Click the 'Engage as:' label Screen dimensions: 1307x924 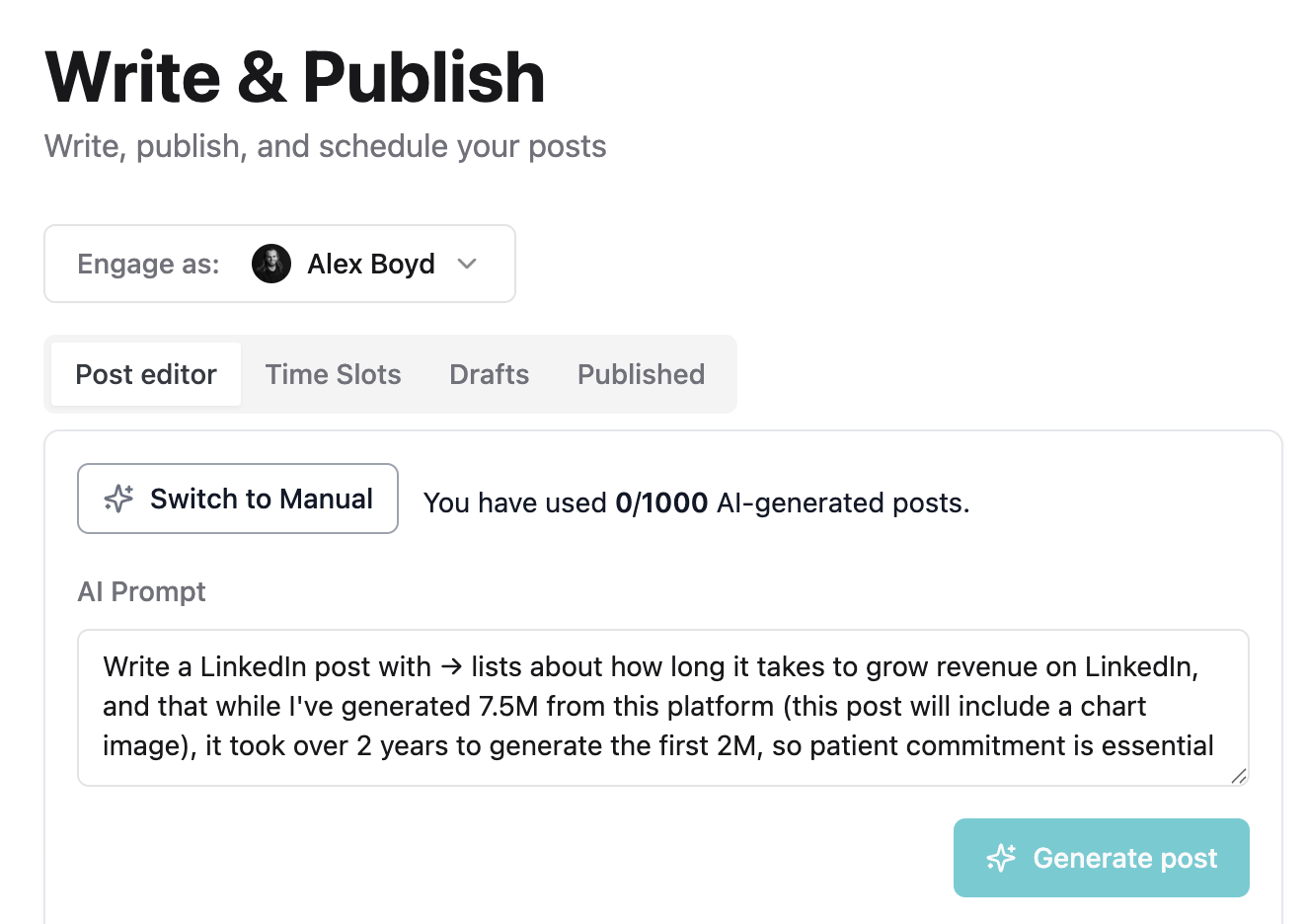point(148,264)
